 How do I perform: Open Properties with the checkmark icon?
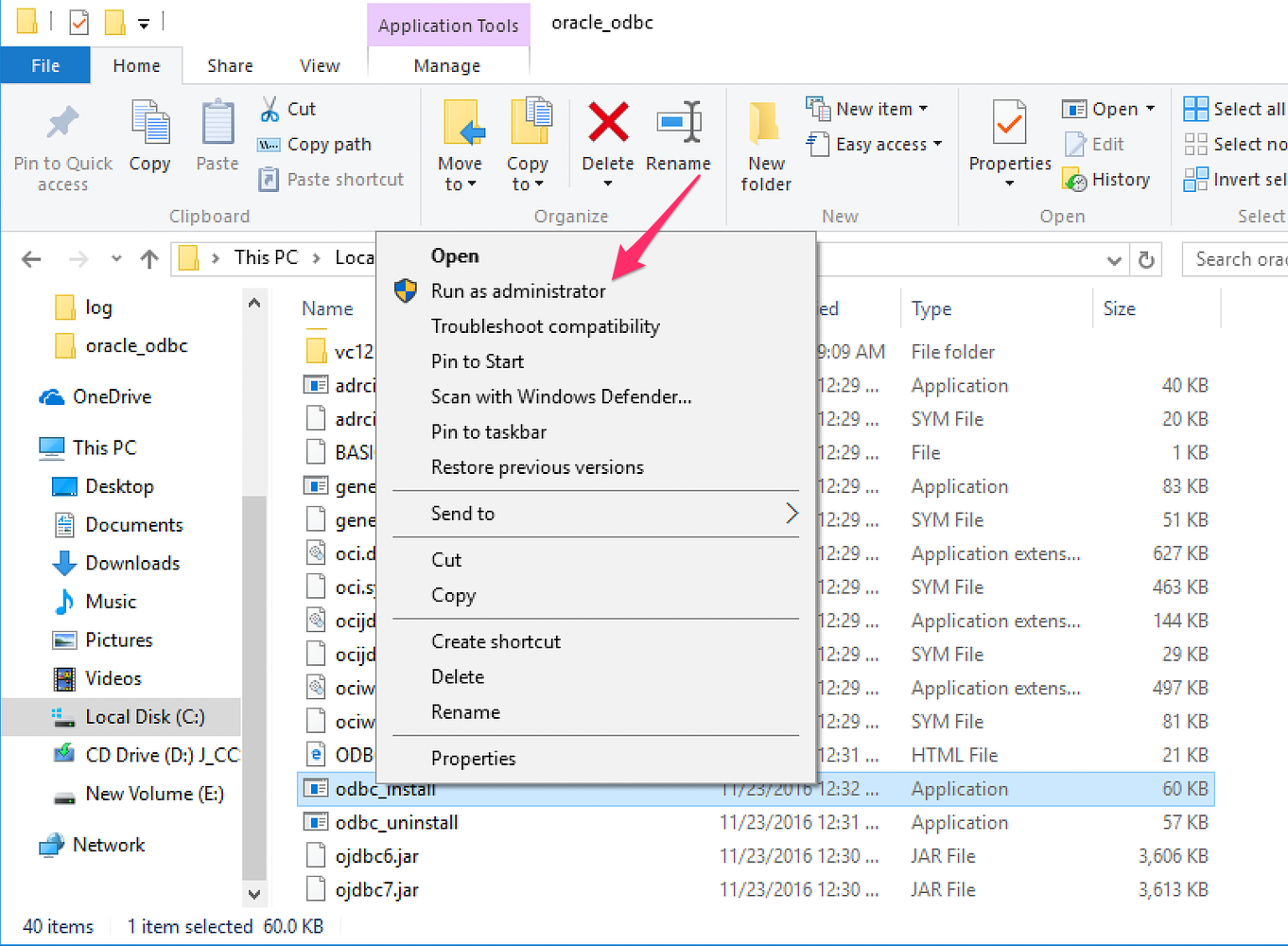point(1010,124)
